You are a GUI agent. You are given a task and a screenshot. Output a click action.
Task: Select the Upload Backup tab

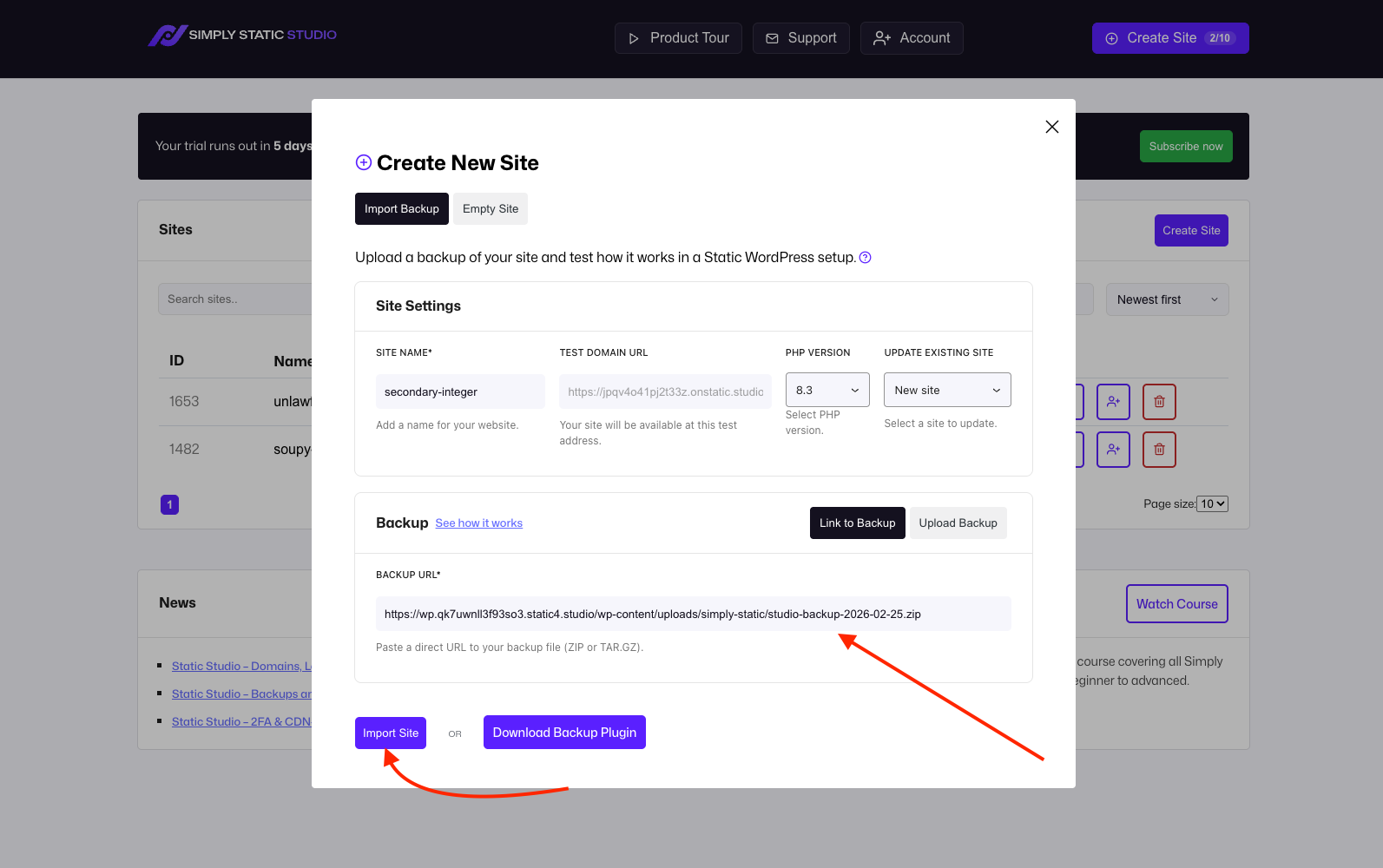958,523
